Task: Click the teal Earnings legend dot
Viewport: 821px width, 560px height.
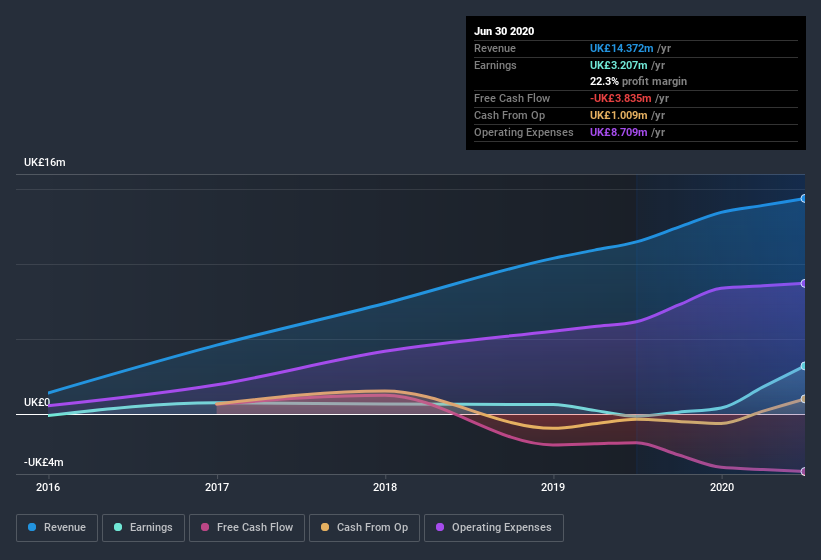Action: click(x=118, y=527)
